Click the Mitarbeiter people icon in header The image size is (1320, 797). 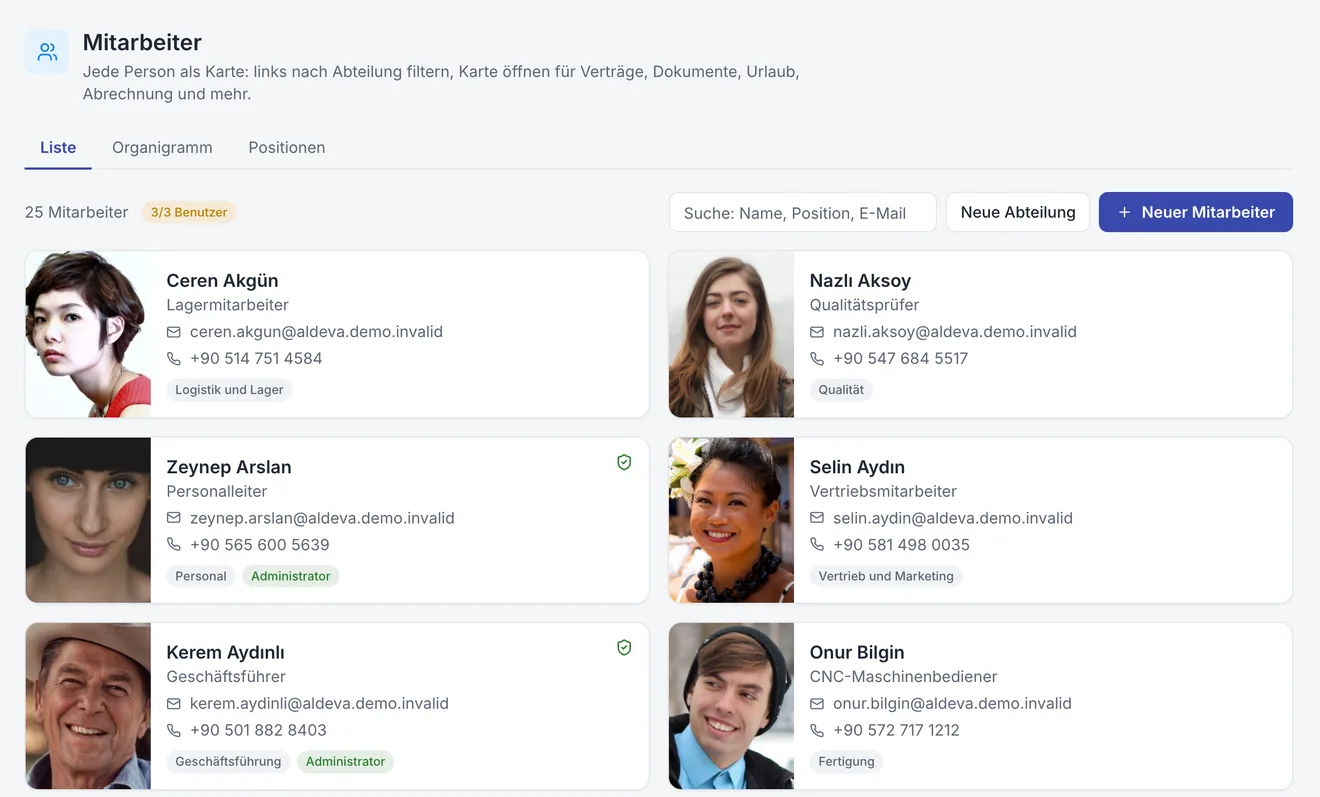tap(47, 51)
